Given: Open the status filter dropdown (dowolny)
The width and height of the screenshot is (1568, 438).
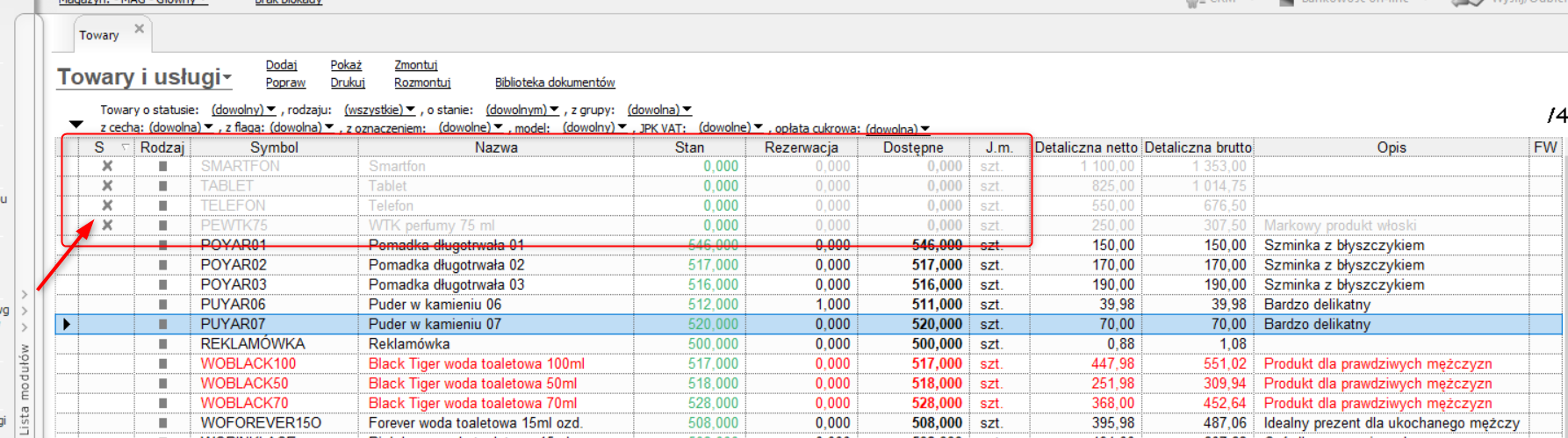Looking at the screenshot, I should point(243,110).
